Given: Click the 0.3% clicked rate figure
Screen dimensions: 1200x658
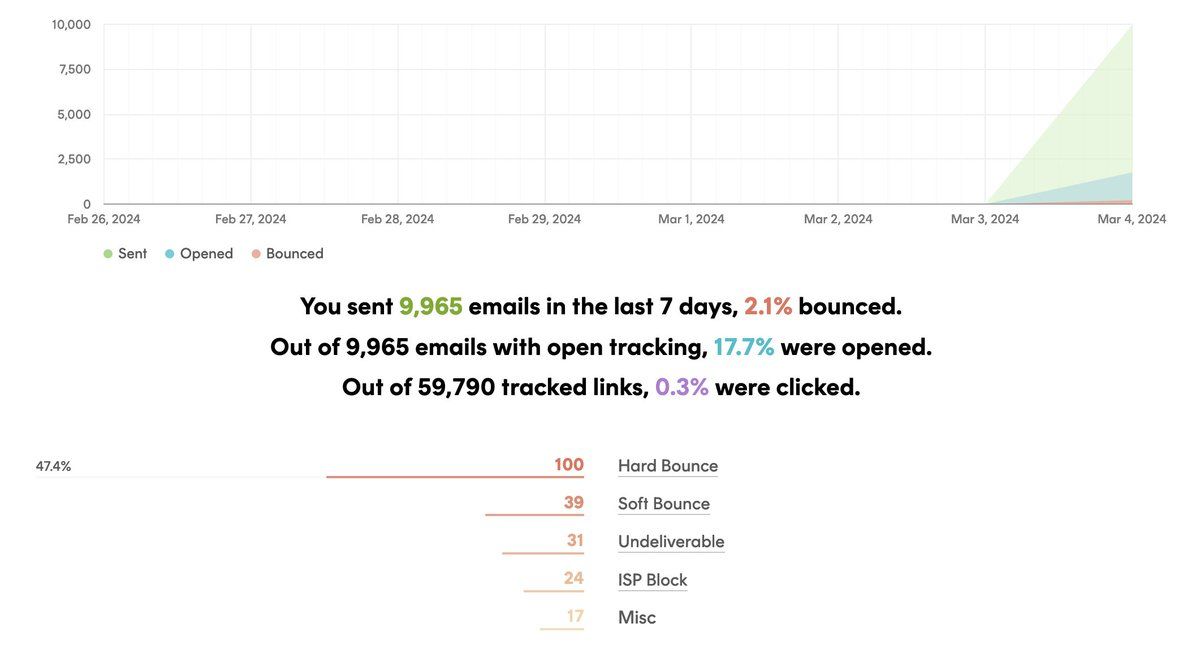Looking at the screenshot, I should pos(681,387).
